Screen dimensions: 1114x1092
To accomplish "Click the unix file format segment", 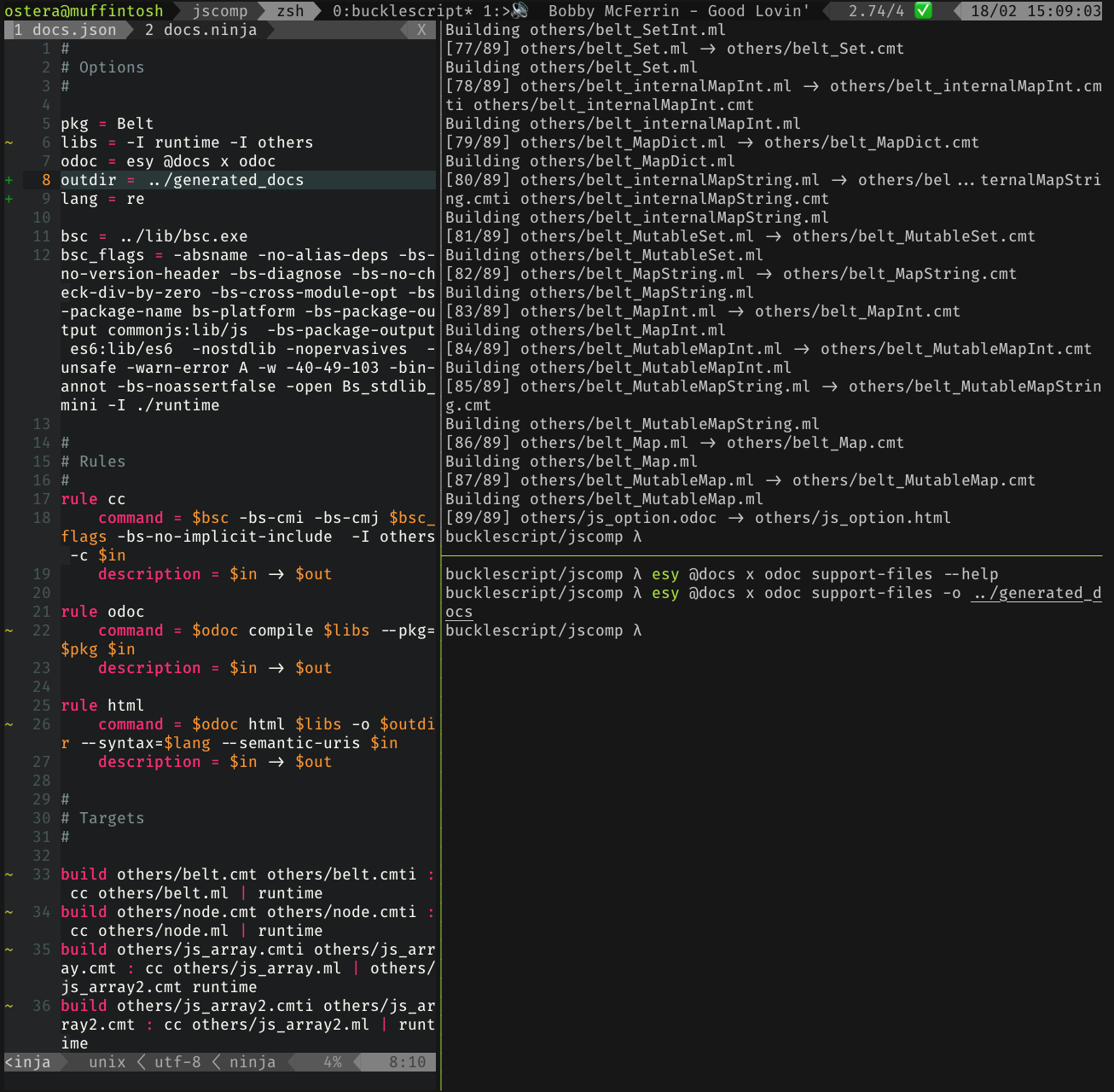I will (106, 1061).
